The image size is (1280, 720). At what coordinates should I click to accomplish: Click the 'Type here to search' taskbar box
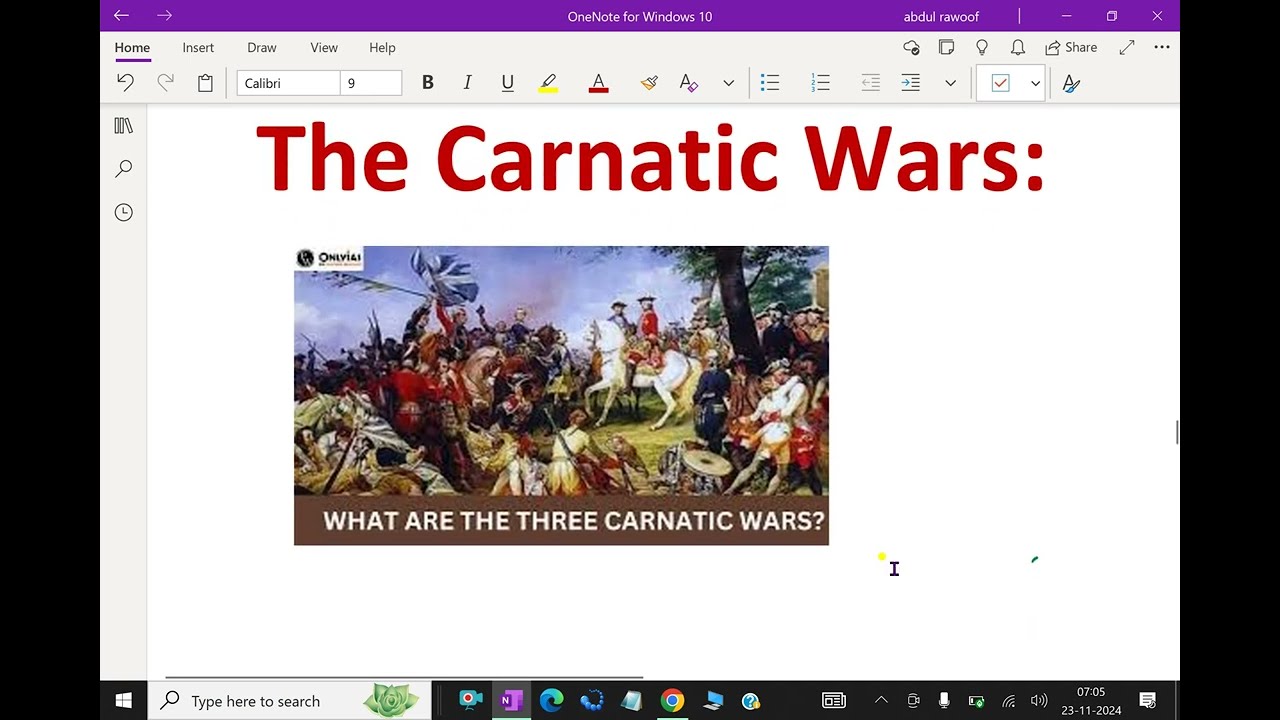(x=290, y=701)
